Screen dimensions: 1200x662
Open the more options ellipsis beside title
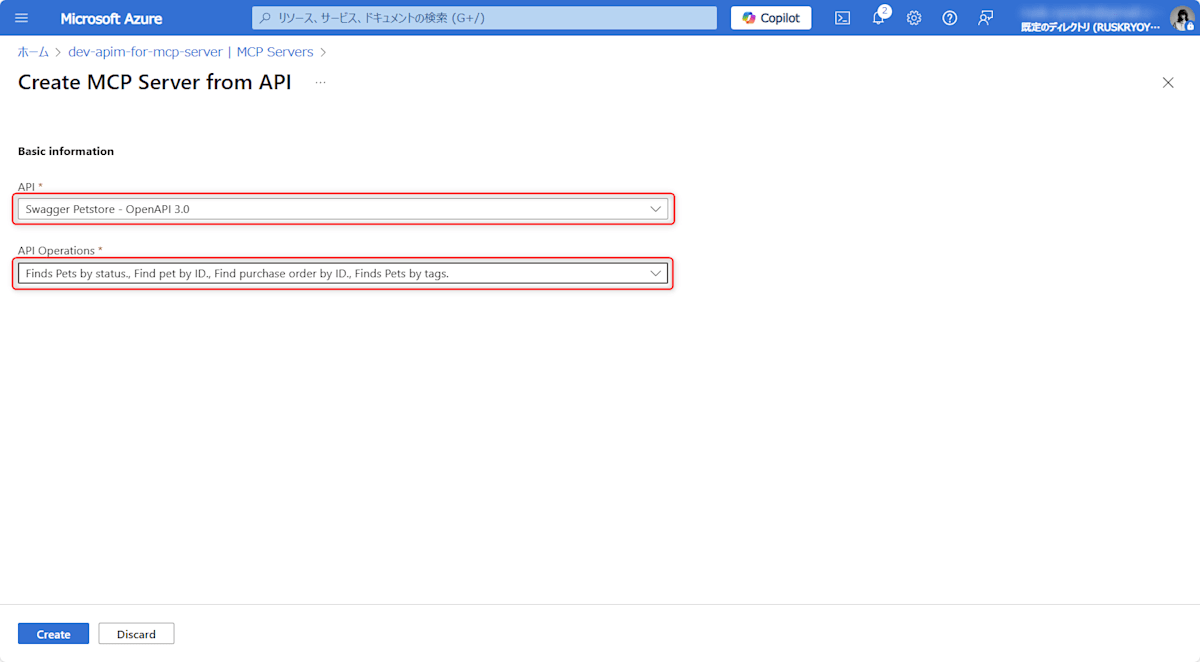click(x=320, y=83)
